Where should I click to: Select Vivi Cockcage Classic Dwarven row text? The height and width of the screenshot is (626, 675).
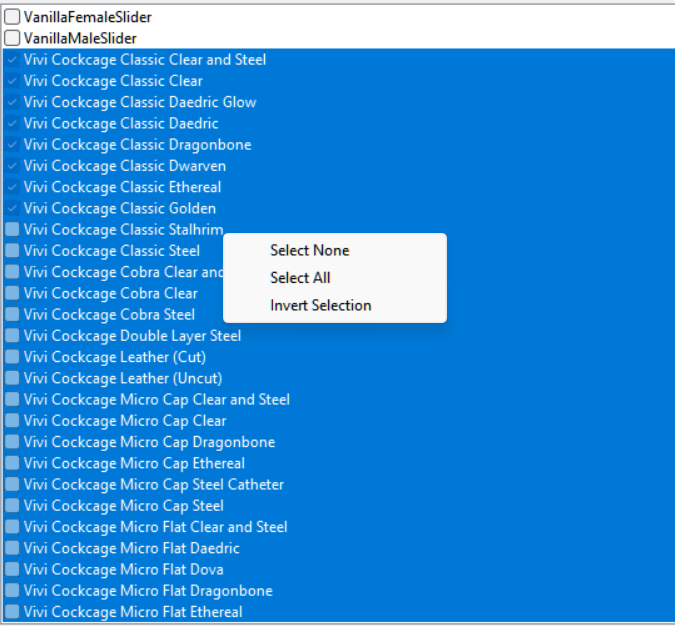(125, 166)
